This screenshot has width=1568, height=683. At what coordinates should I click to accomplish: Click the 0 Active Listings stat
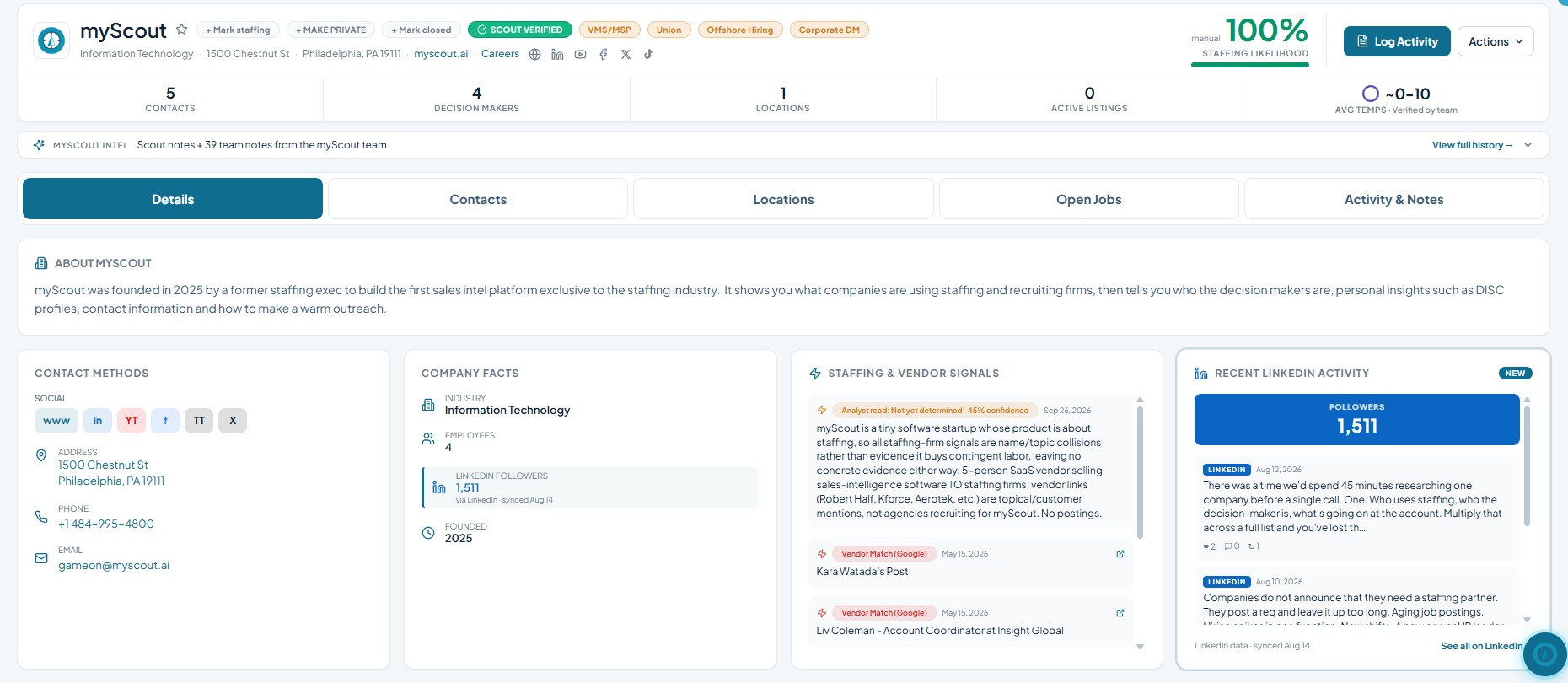pyautogui.click(x=1089, y=99)
